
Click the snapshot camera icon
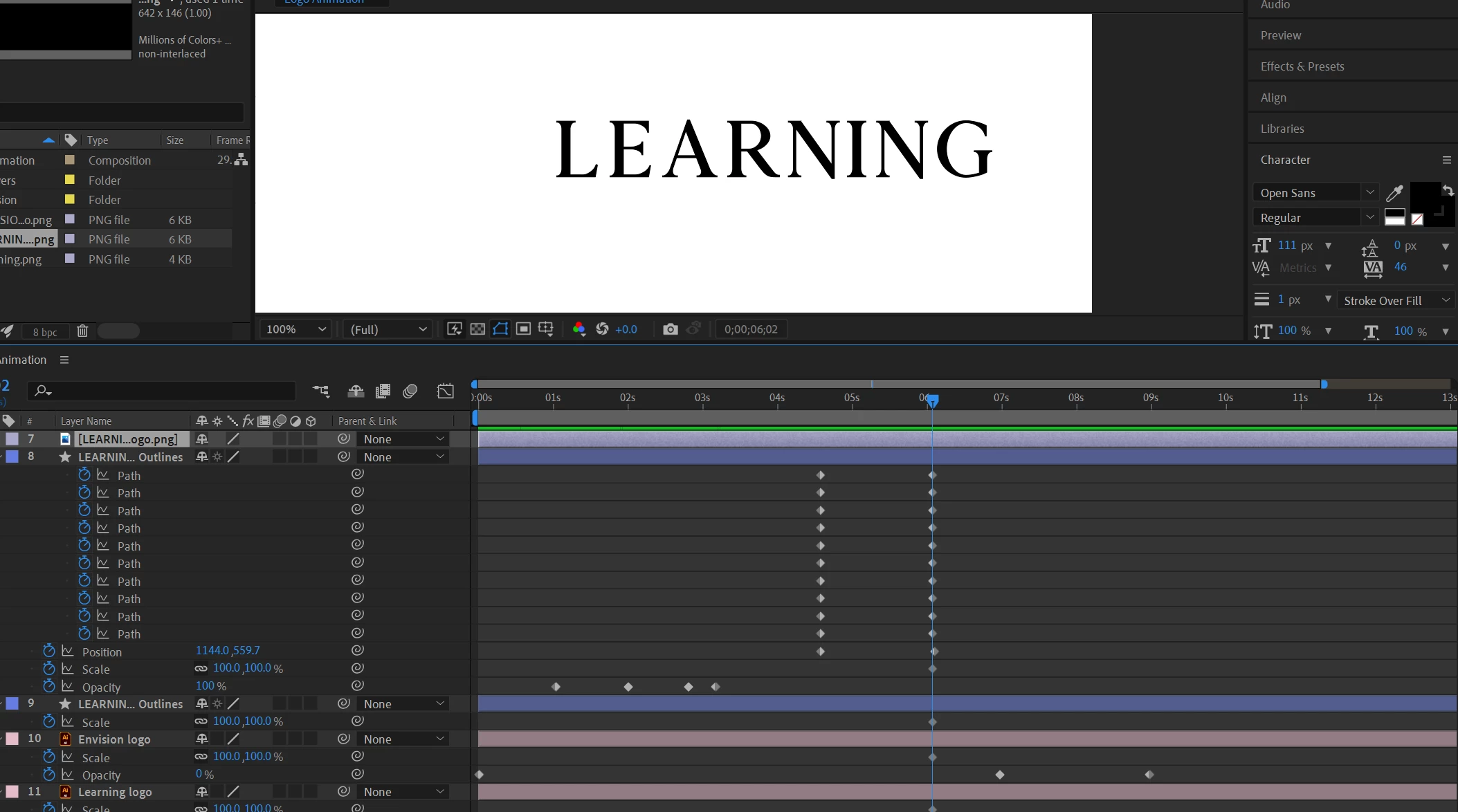click(x=670, y=329)
